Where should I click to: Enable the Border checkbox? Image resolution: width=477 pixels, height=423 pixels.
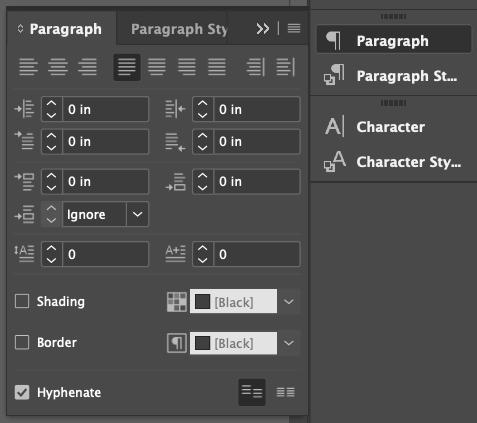22,342
